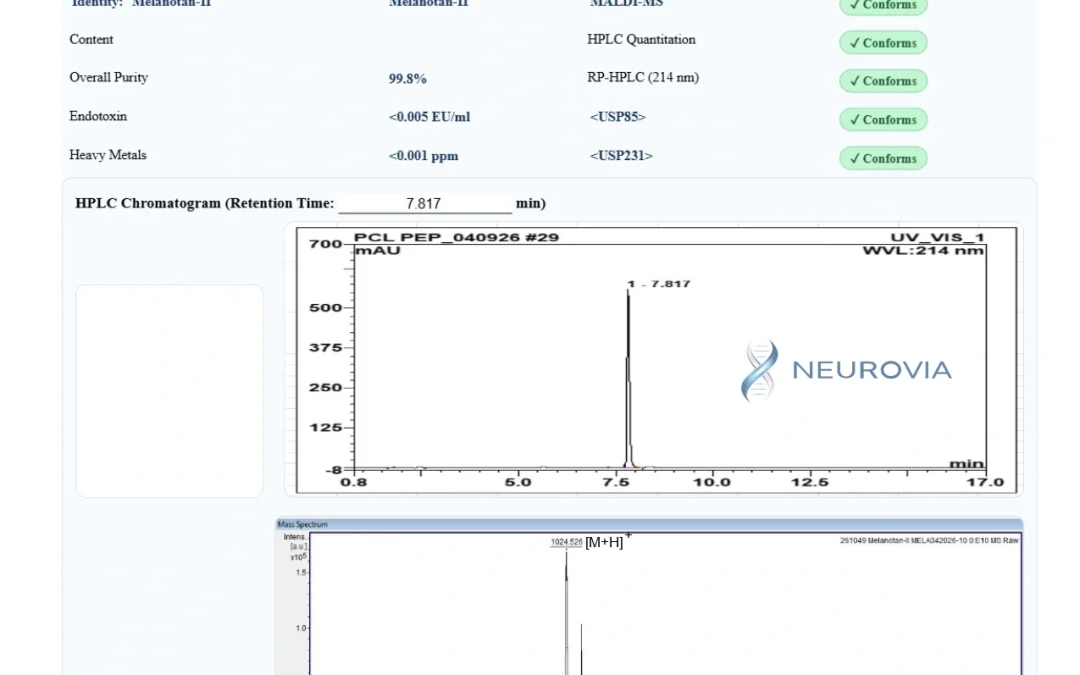
Task: Click the Conforms badge for Heavy Metals
Action: click(883, 158)
